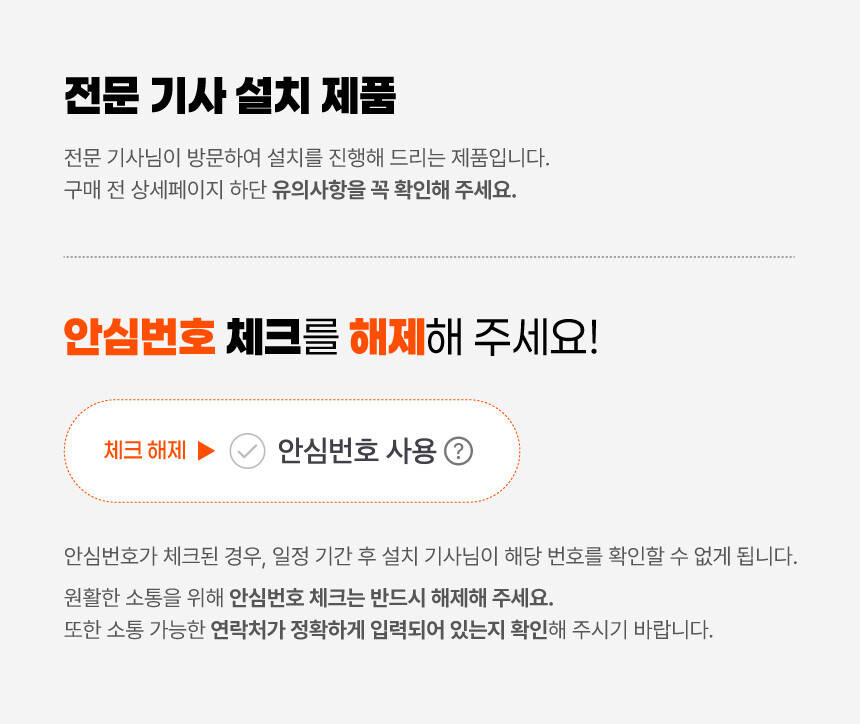The image size is (860, 724).
Task: Click the bold 체크 headline word
Action: tap(264, 336)
